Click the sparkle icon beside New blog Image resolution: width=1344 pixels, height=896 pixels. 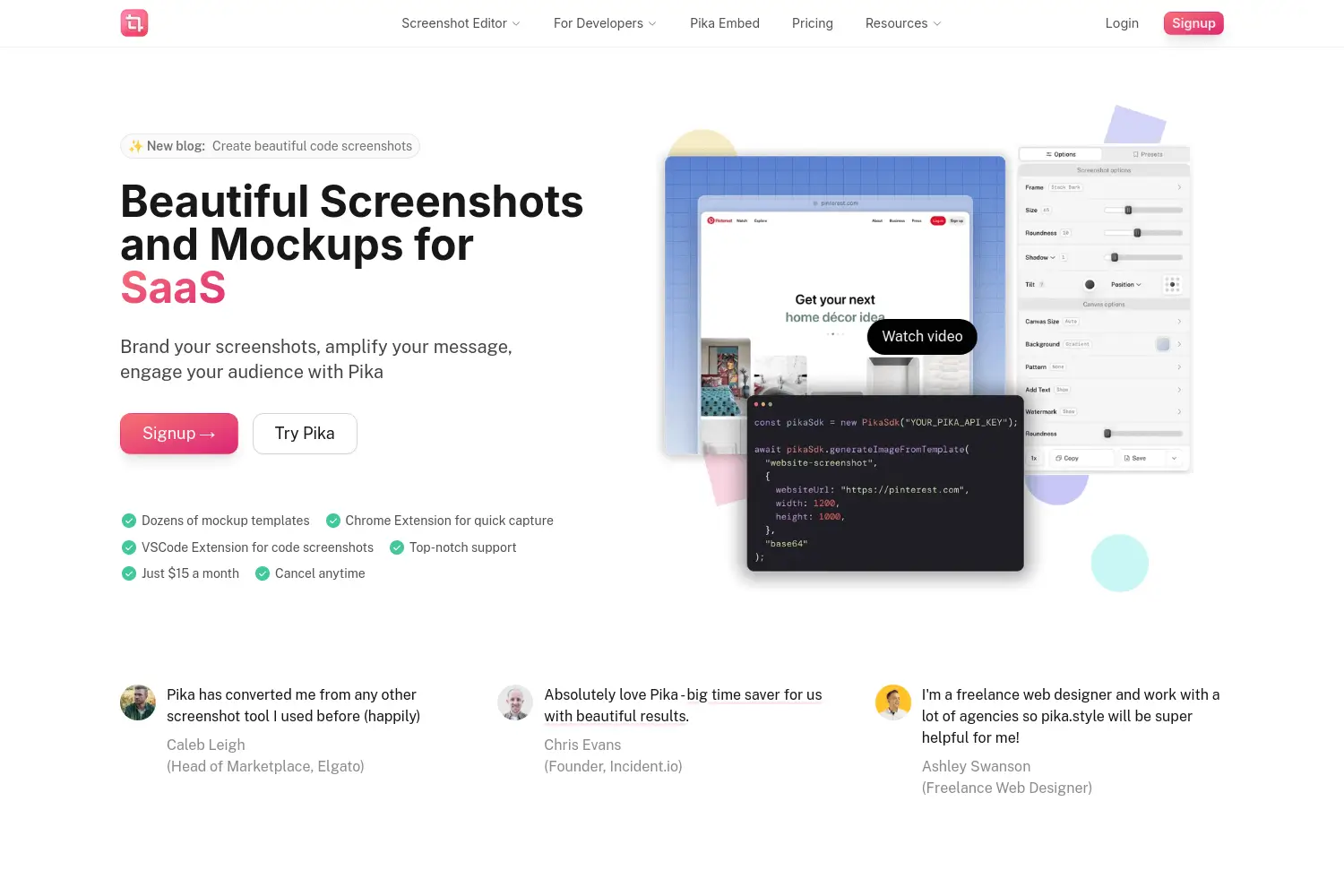click(135, 146)
